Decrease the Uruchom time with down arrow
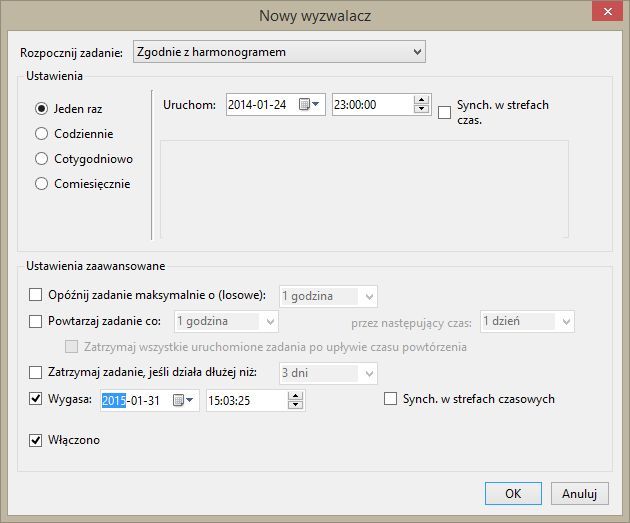This screenshot has width=630, height=523. coord(421,109)
